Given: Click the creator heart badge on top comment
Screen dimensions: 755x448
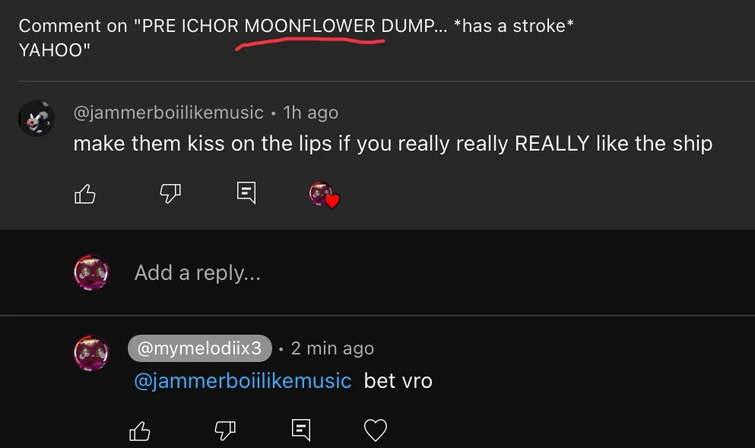Looking at the screenshot, I should (x=322, y=195).
